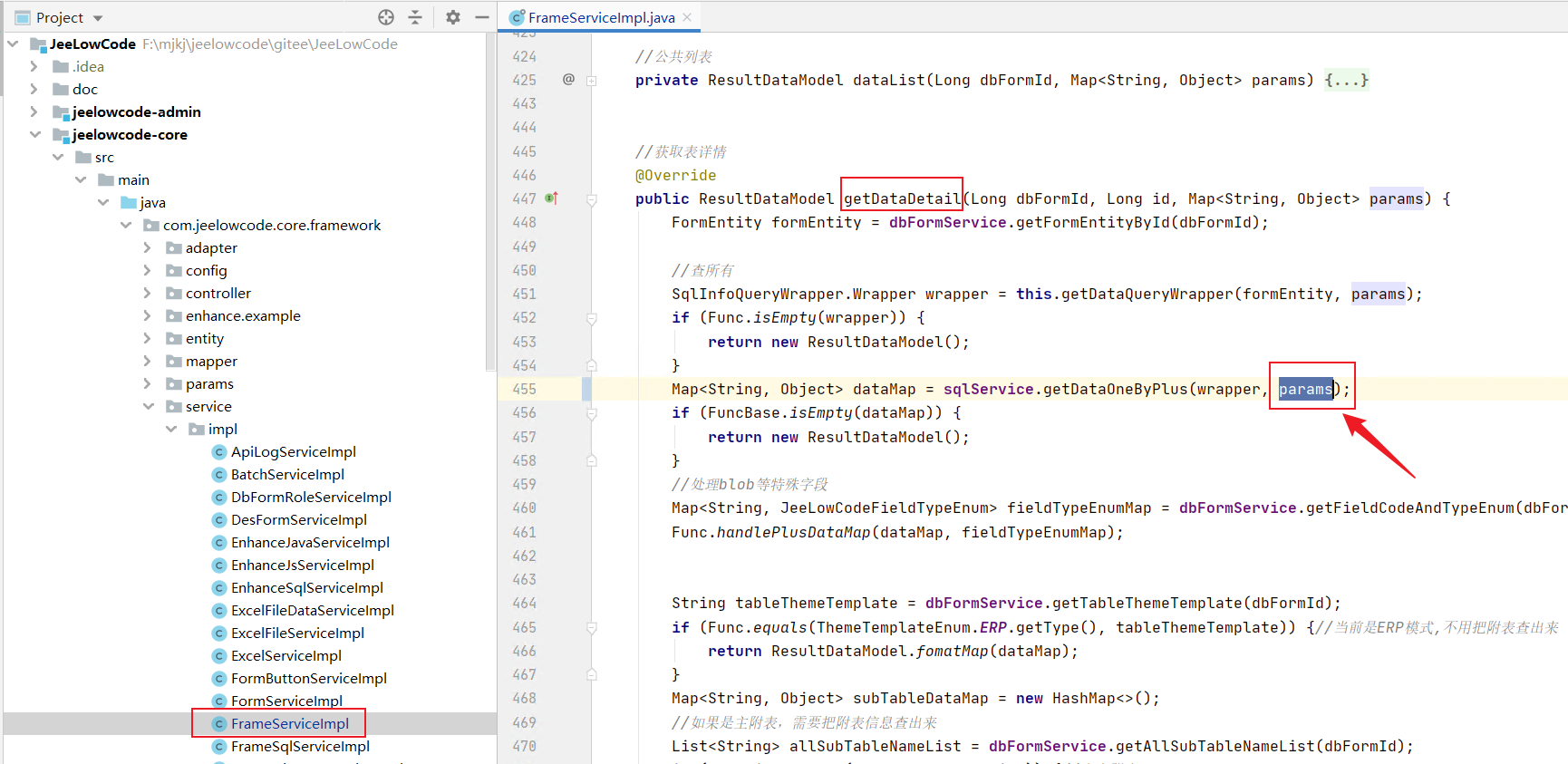Select FrameServiceImpl in project tree
The image size is (1568, 764).
289,724
